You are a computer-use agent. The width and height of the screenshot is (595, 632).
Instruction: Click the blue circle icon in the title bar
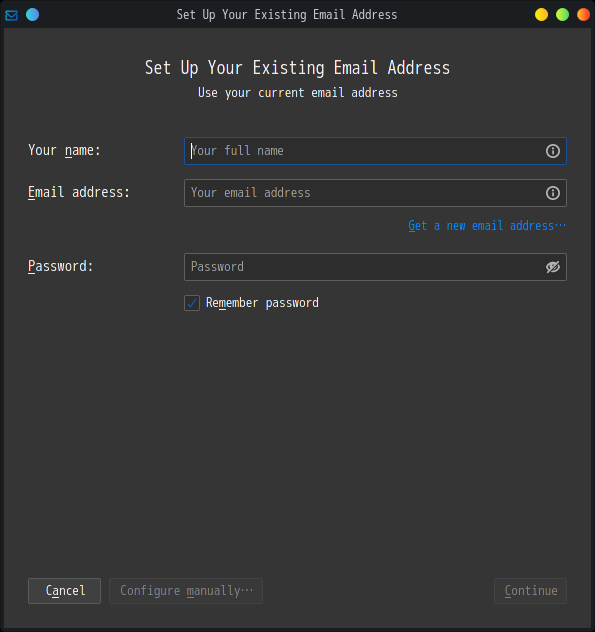tap(33, 15)
